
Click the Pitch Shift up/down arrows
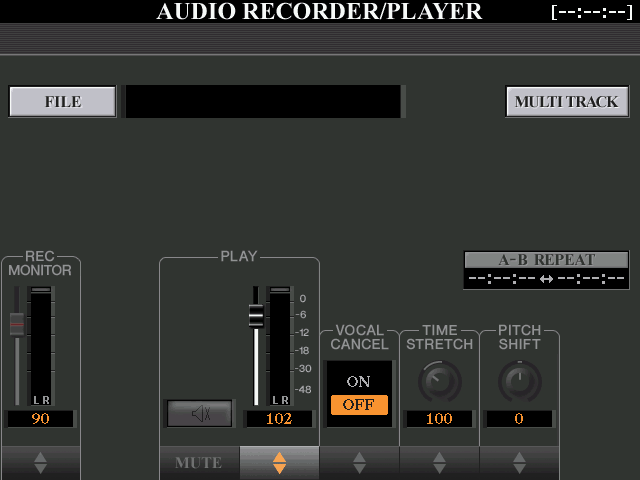click(519, 463)
